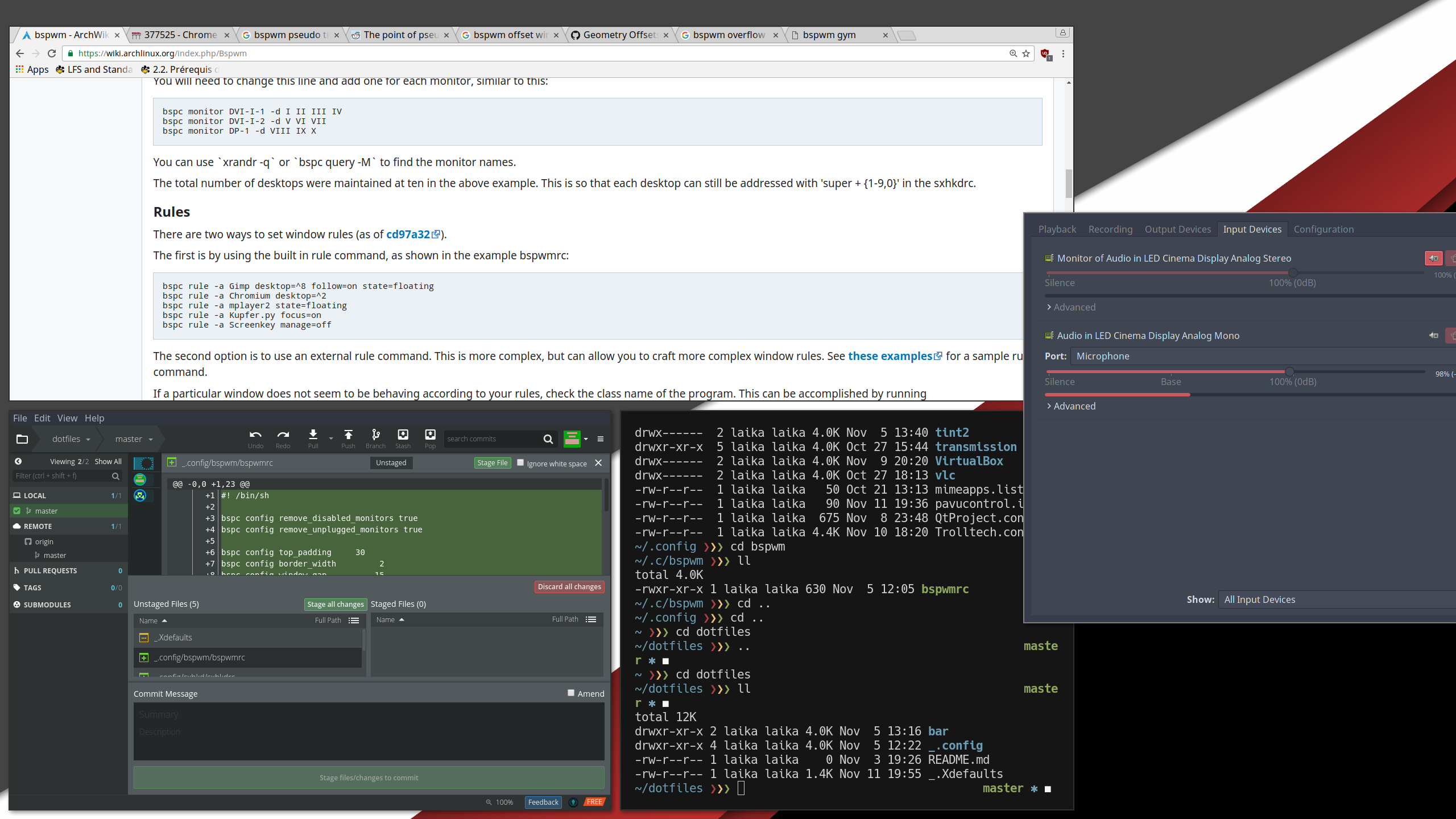
Task: Open the Pull dropdown arrow
Action: pyautogui.click(x=331, y=439)
